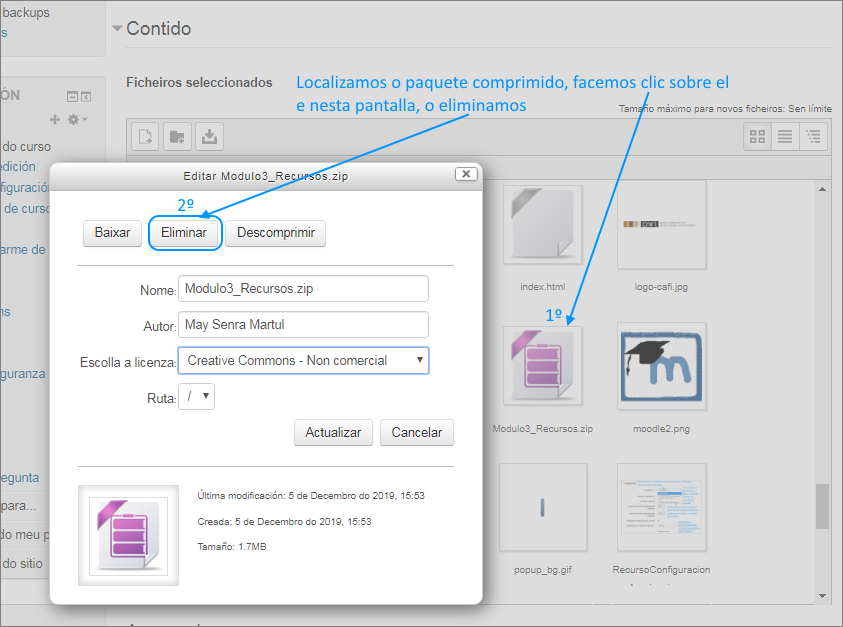Image resolution: width=843 pixels, height=627 pixels.
Task: Select the Nome input field
Action: [x=303, y=289]
